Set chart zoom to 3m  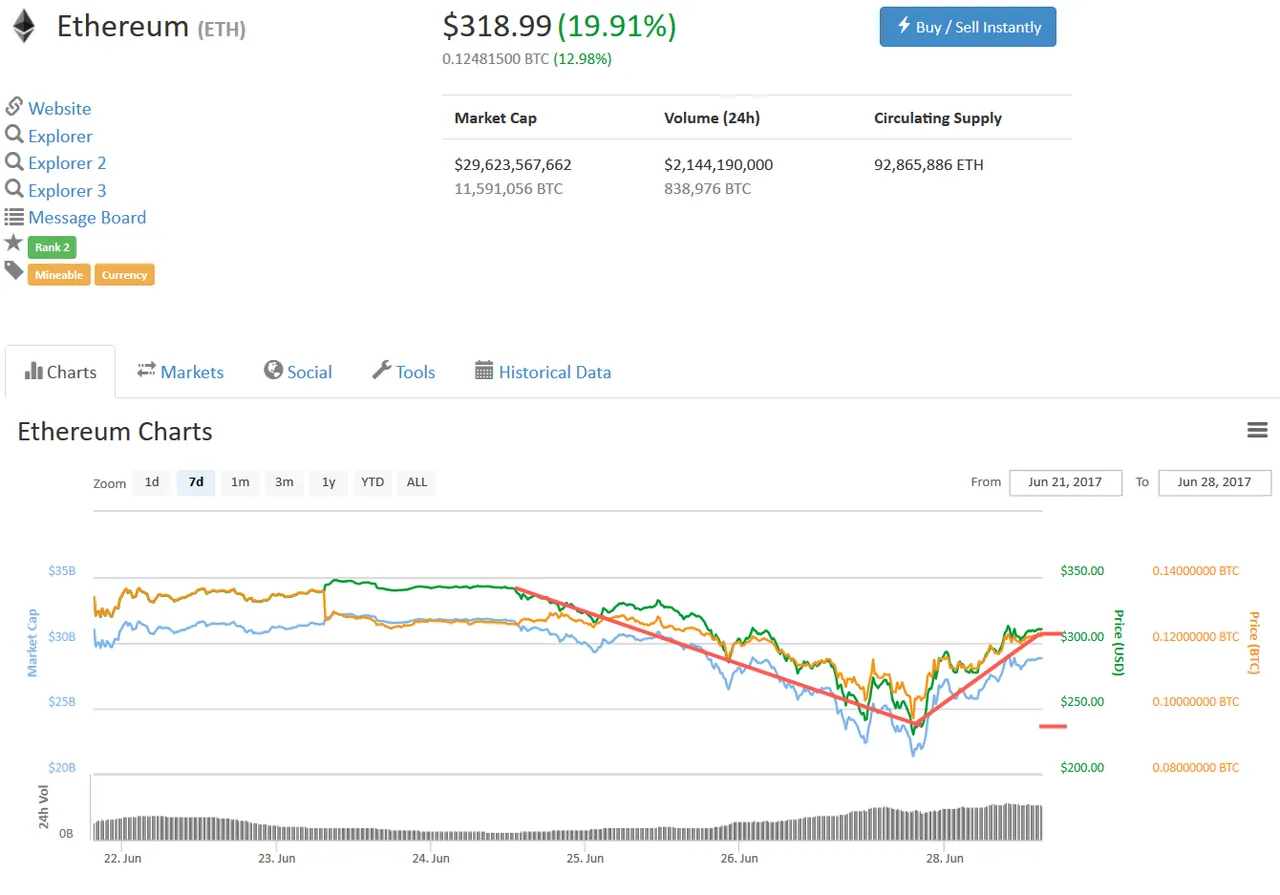[284, 482]
